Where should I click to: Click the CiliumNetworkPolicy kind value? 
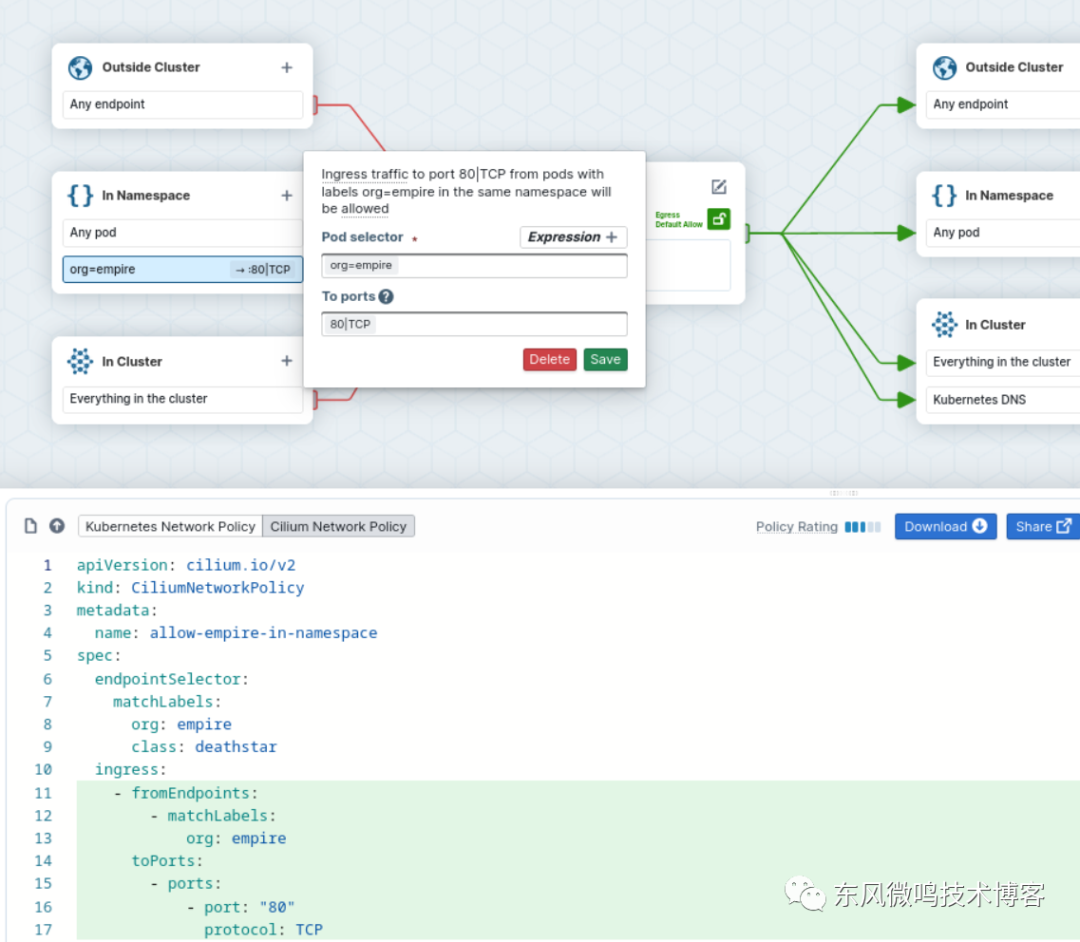click(x=218, y=588)
